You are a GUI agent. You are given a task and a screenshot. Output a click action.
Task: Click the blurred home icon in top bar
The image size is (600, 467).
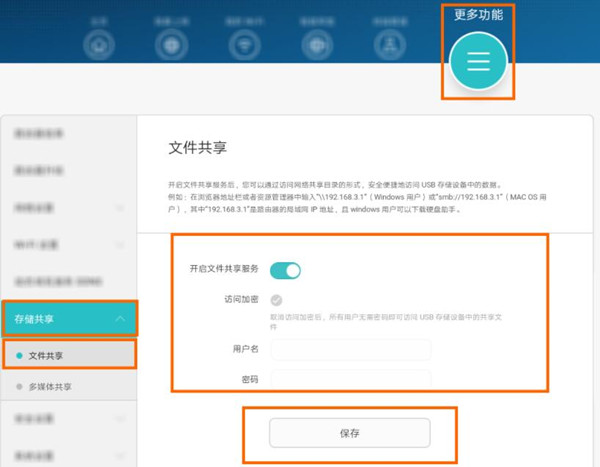coord(99,45)
